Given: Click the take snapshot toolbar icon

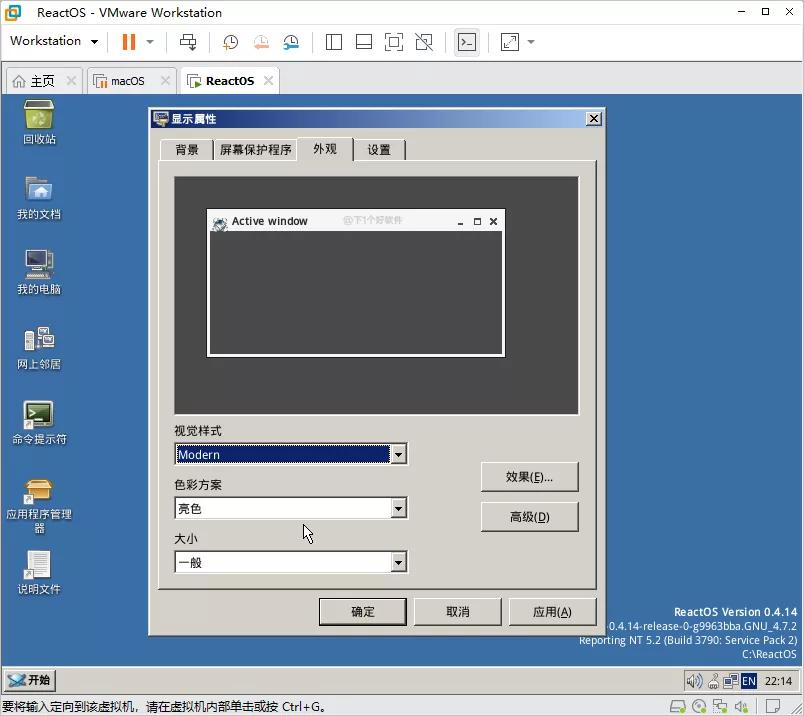Looking at the screenshot, I should pyautogui.click(x=230, y=42).
